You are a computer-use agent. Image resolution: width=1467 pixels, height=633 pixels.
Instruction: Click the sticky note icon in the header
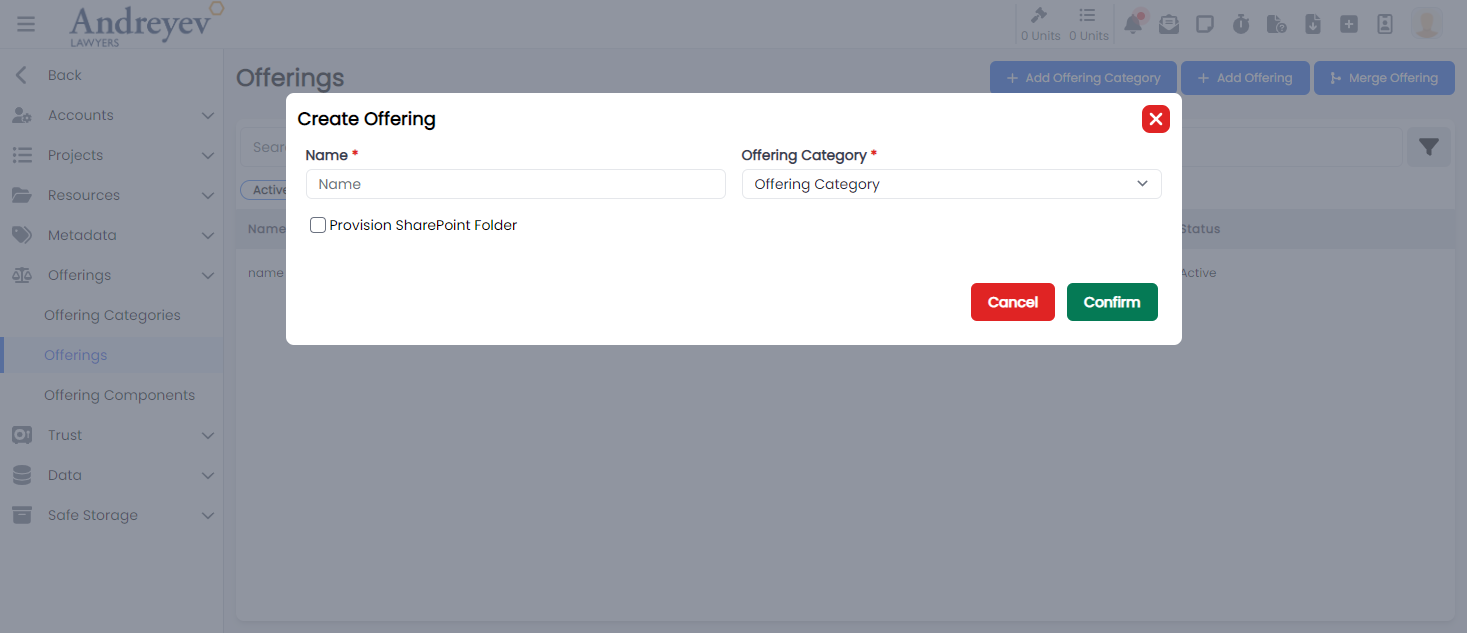coord(1205,22)
